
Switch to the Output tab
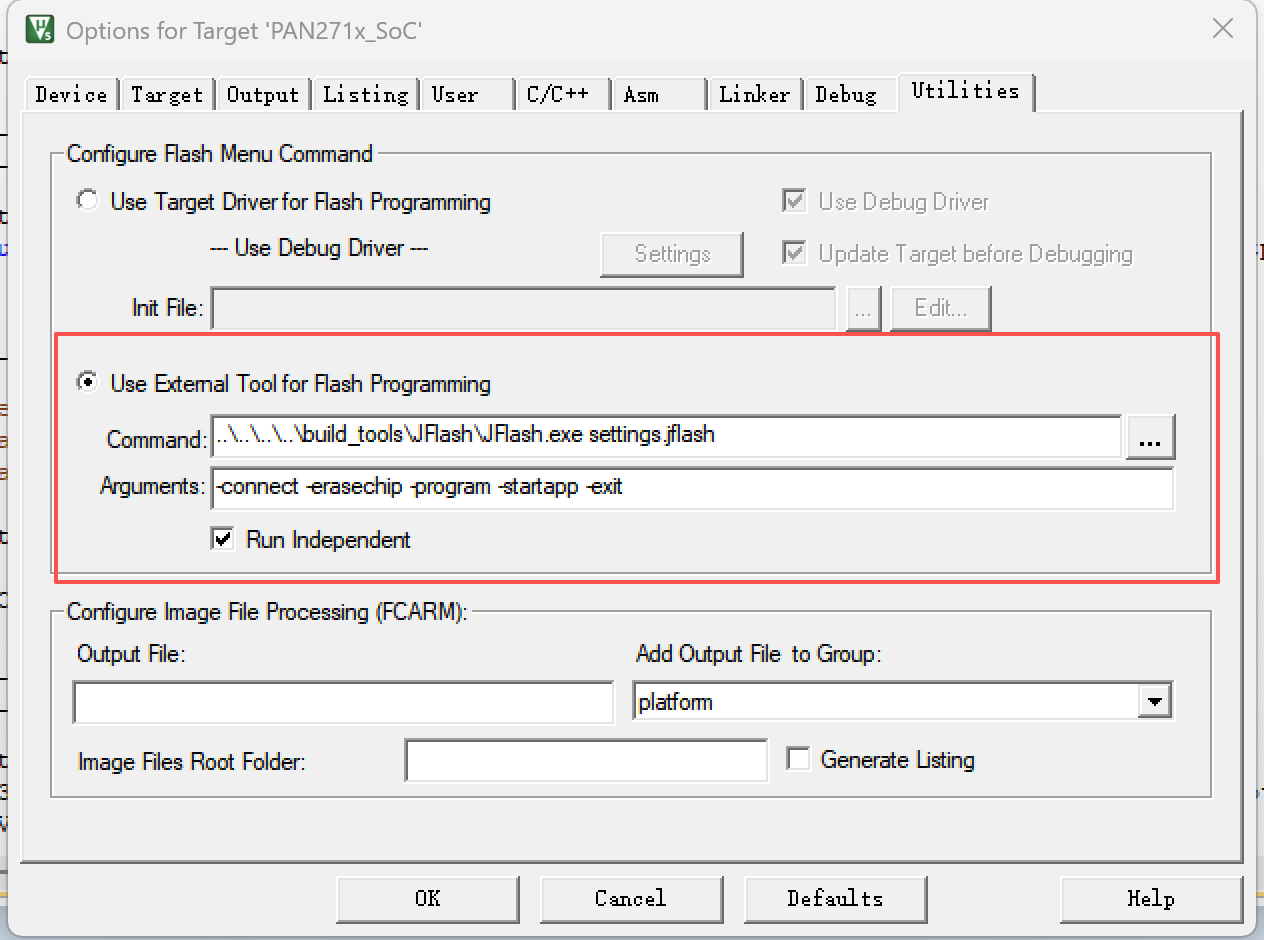(x=262, y=95)
